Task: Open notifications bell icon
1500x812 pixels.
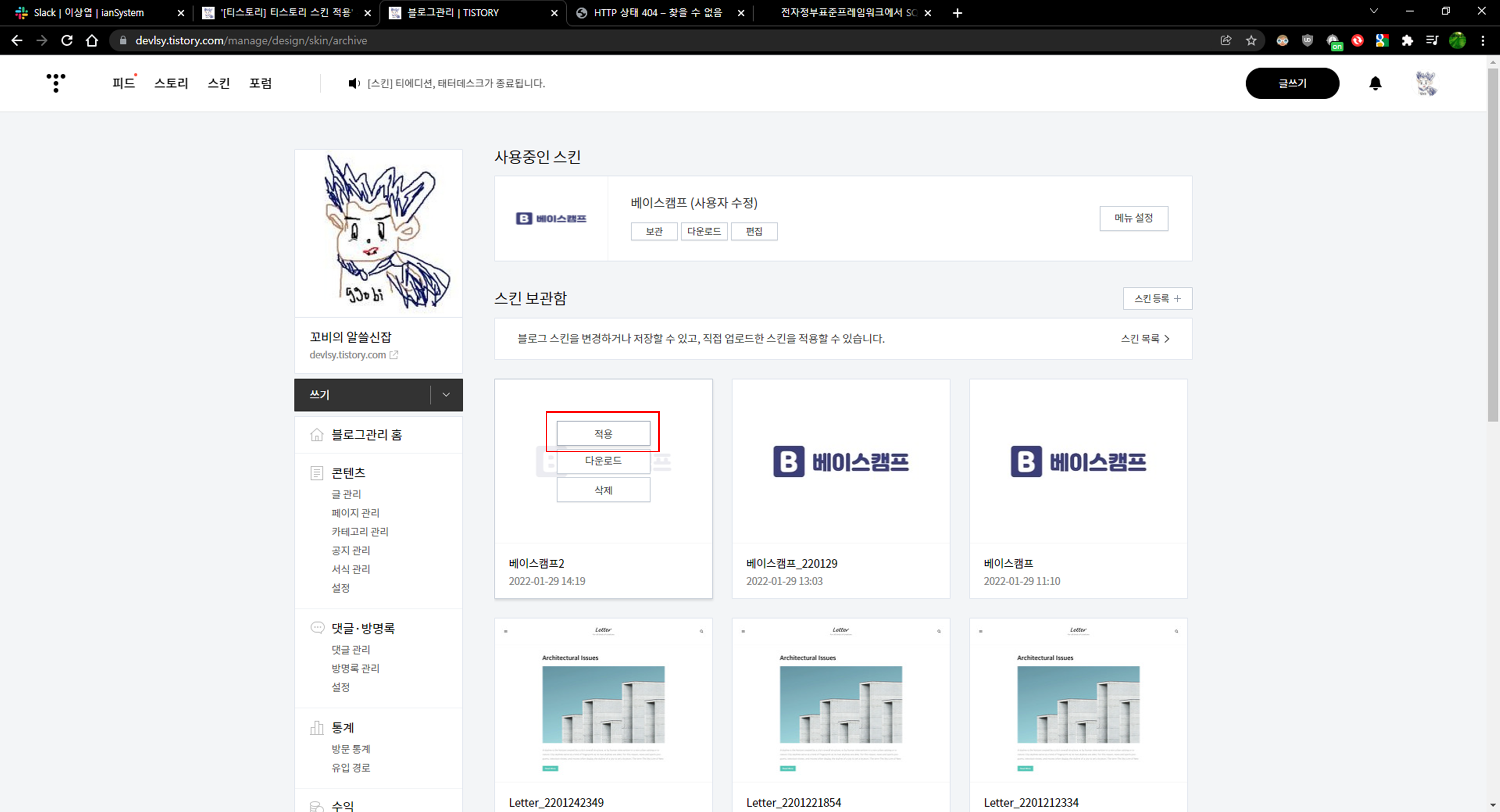Action: 1375,83
